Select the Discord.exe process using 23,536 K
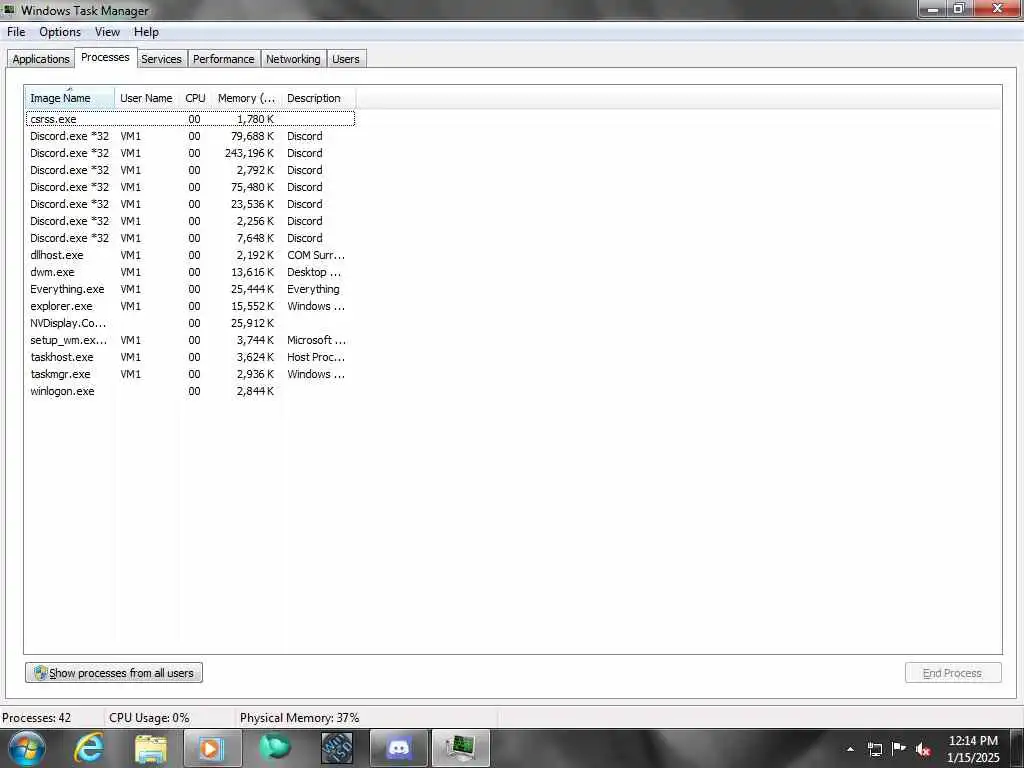 (190, 204)
